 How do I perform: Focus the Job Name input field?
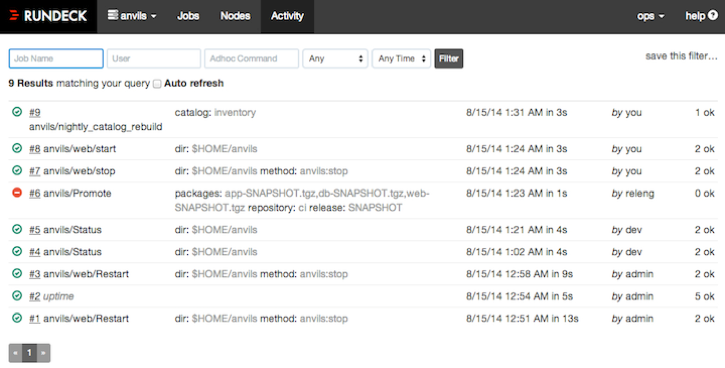click(x=56, y=58)
